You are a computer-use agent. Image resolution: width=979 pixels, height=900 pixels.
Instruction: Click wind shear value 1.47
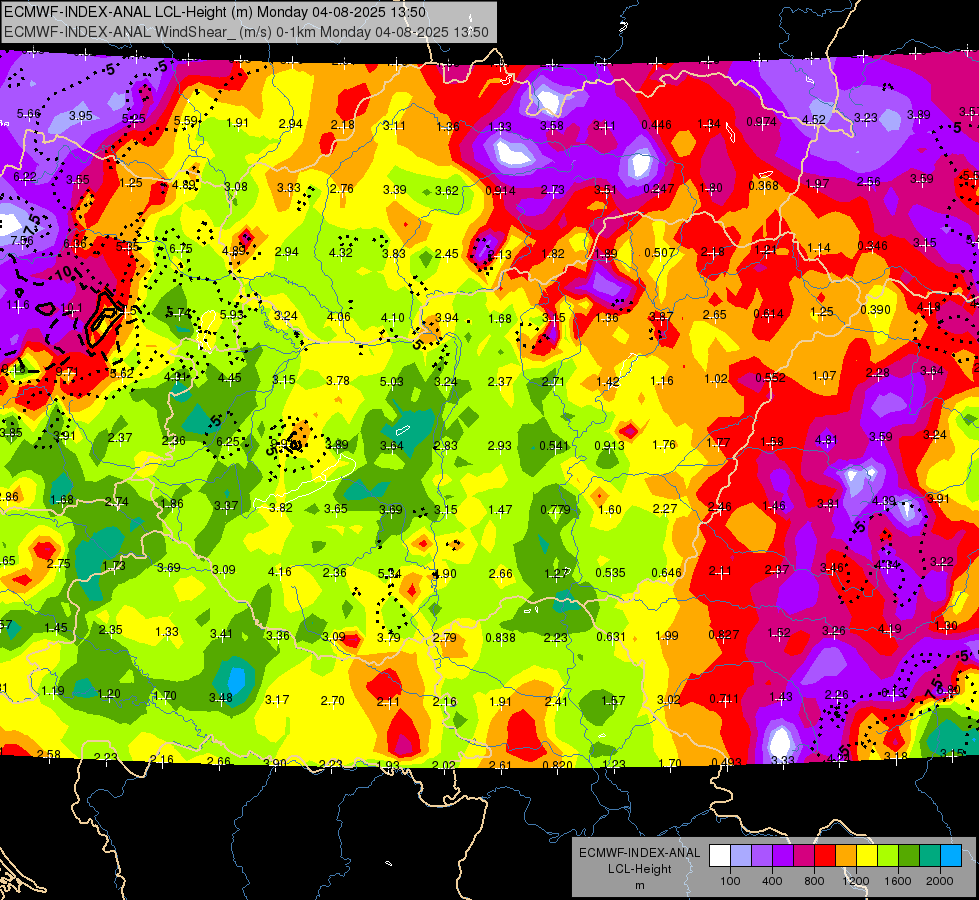[500, 510]
